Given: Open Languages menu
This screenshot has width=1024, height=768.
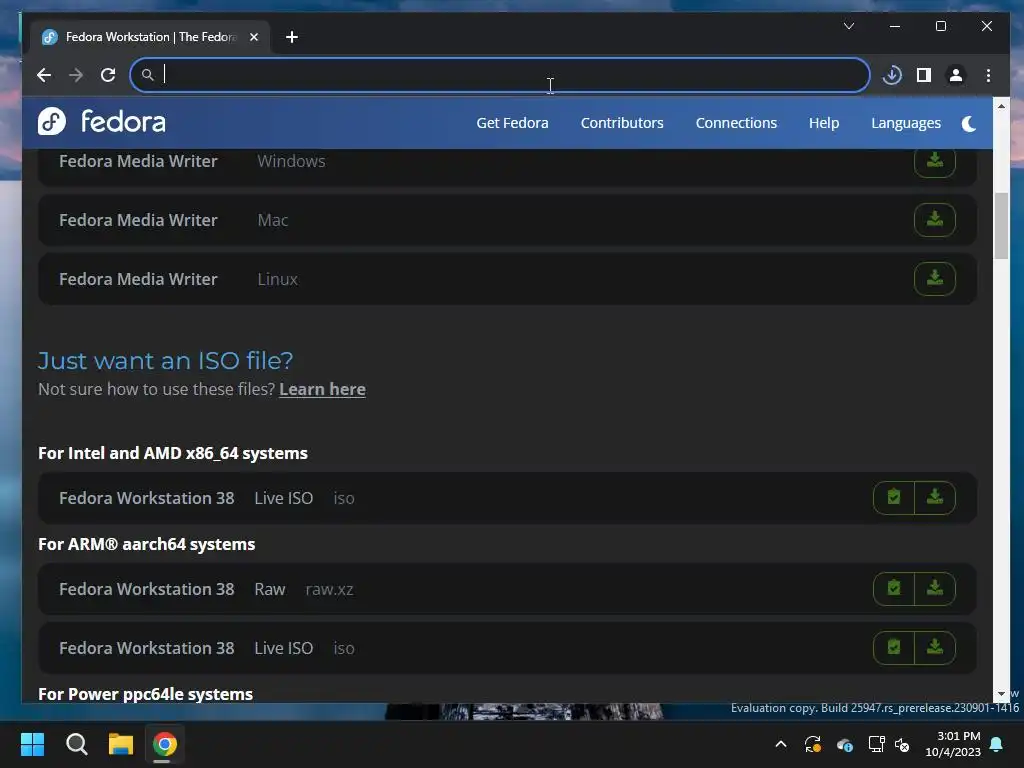Looking at the screenshot, I should pos(906,123).
